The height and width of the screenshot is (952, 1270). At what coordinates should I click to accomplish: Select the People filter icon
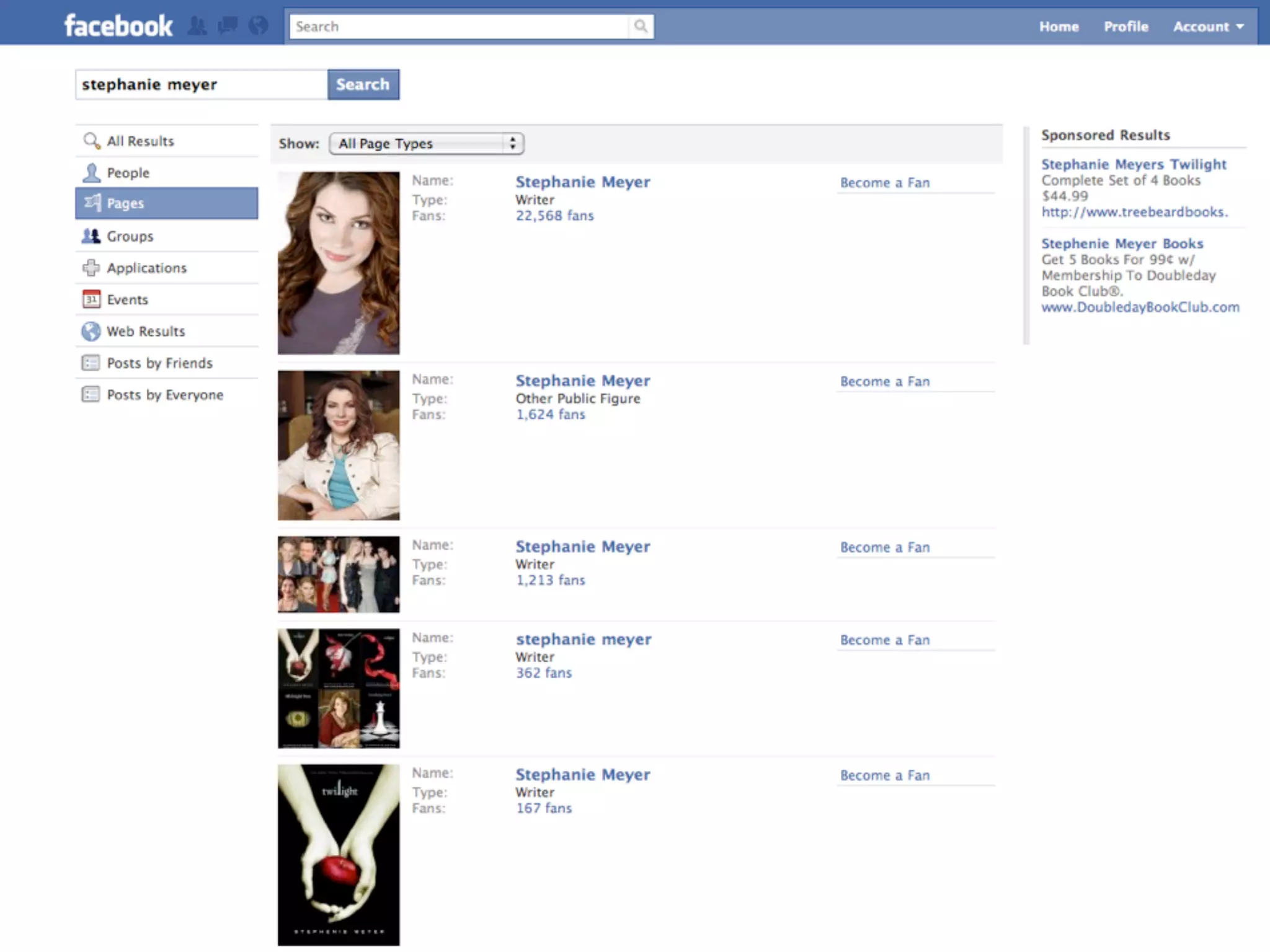click(91, 173)
